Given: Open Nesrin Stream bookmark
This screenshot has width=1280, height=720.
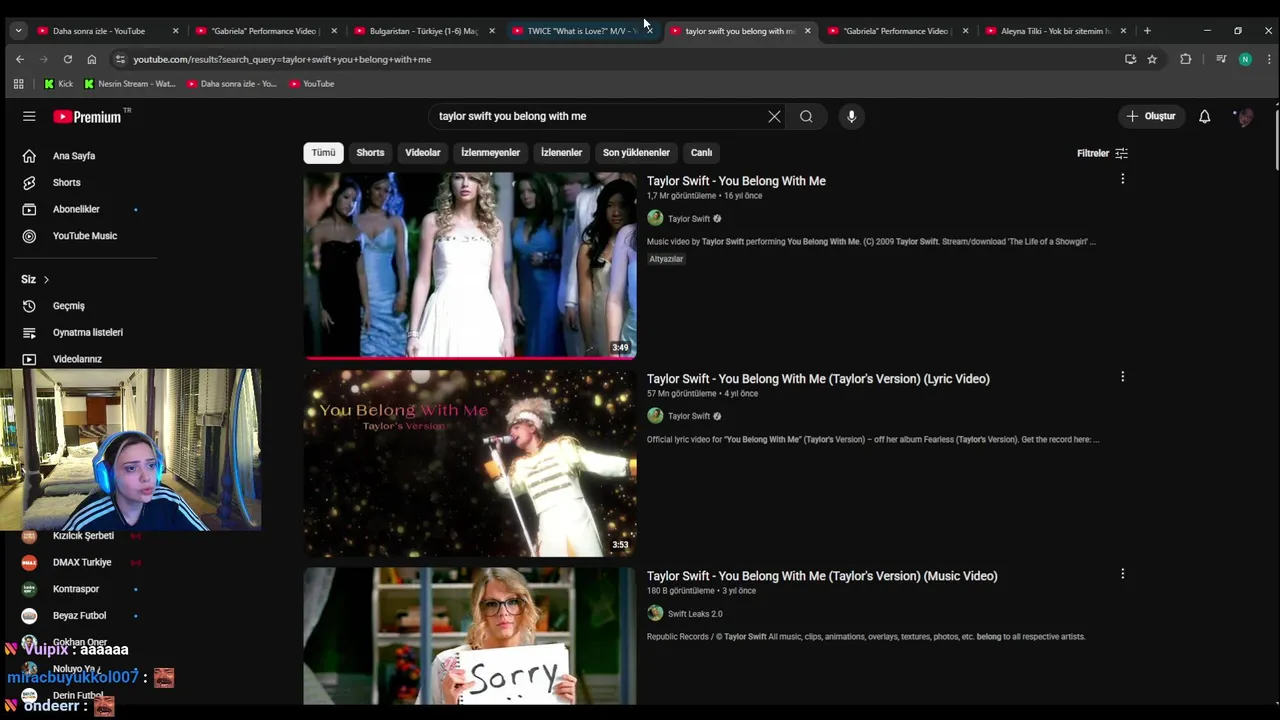Looking at the screenshot, I should click(x=129, y=84).
